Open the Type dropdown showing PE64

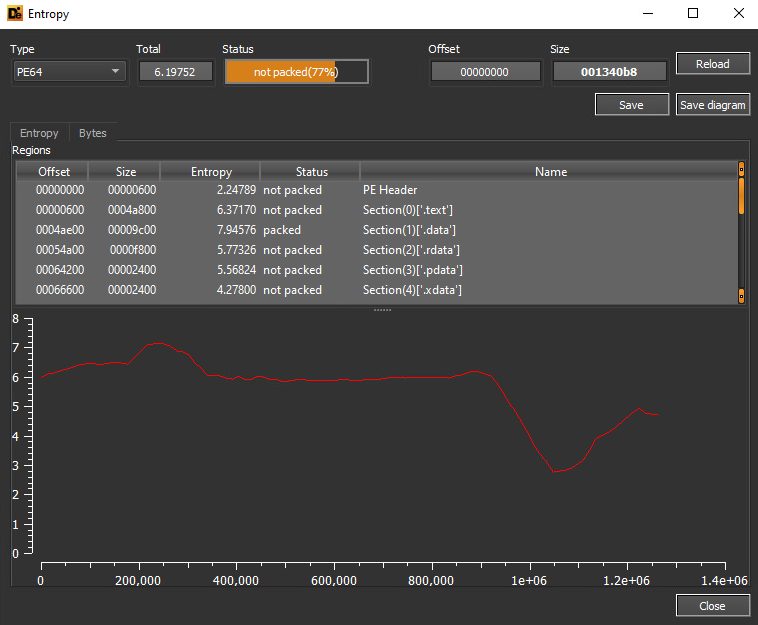[x=69, y=72]
